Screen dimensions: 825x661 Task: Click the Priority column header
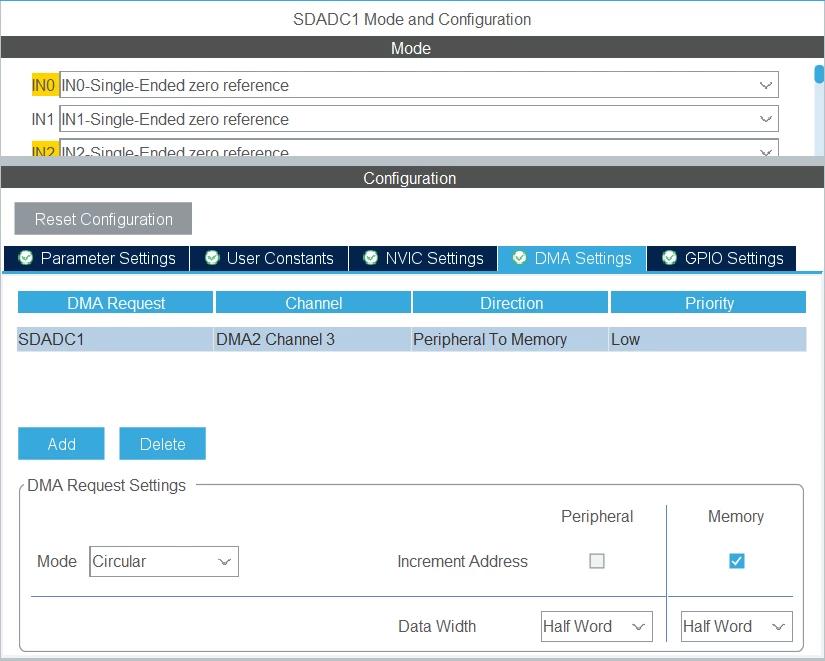tap(709, 303)
